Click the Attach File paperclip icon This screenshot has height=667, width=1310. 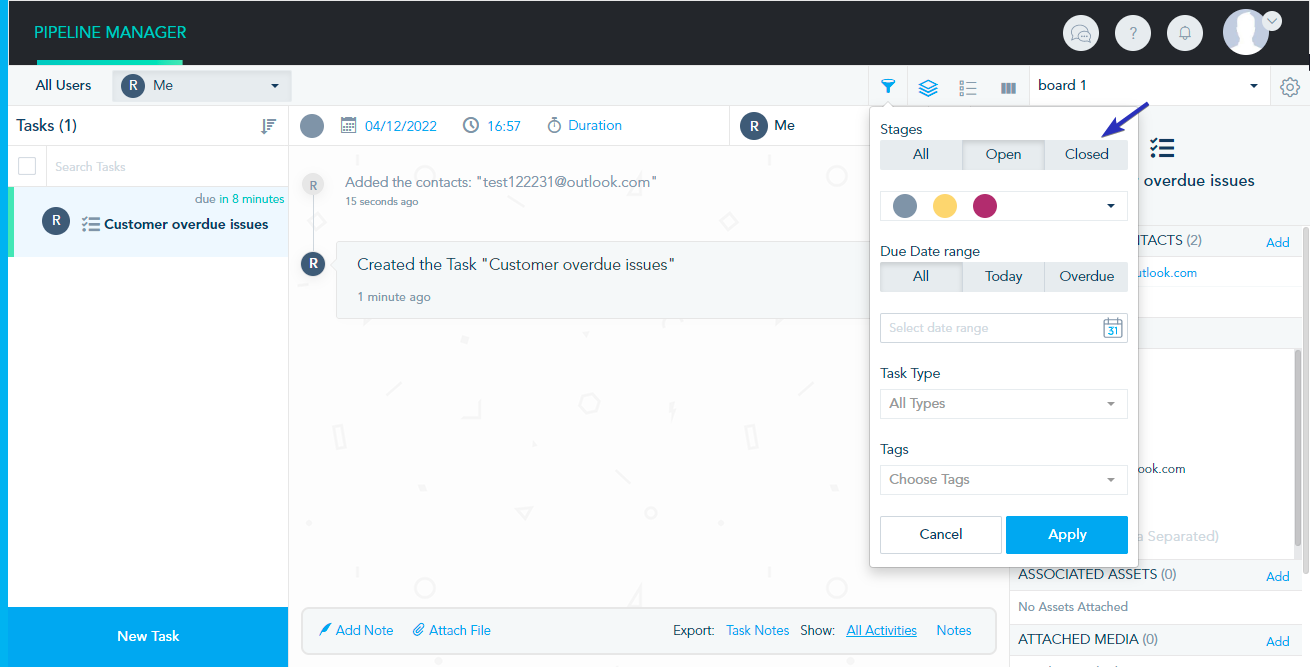point(419,630)
